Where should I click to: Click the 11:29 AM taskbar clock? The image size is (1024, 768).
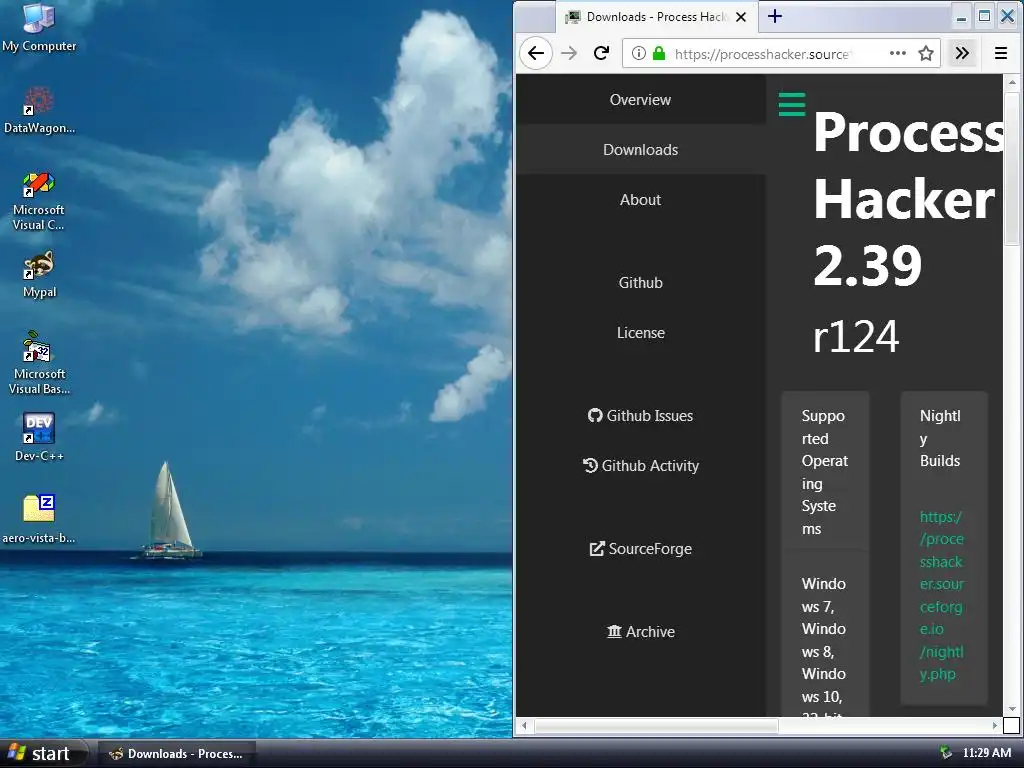pyautogui.click(x=987, y=753)
